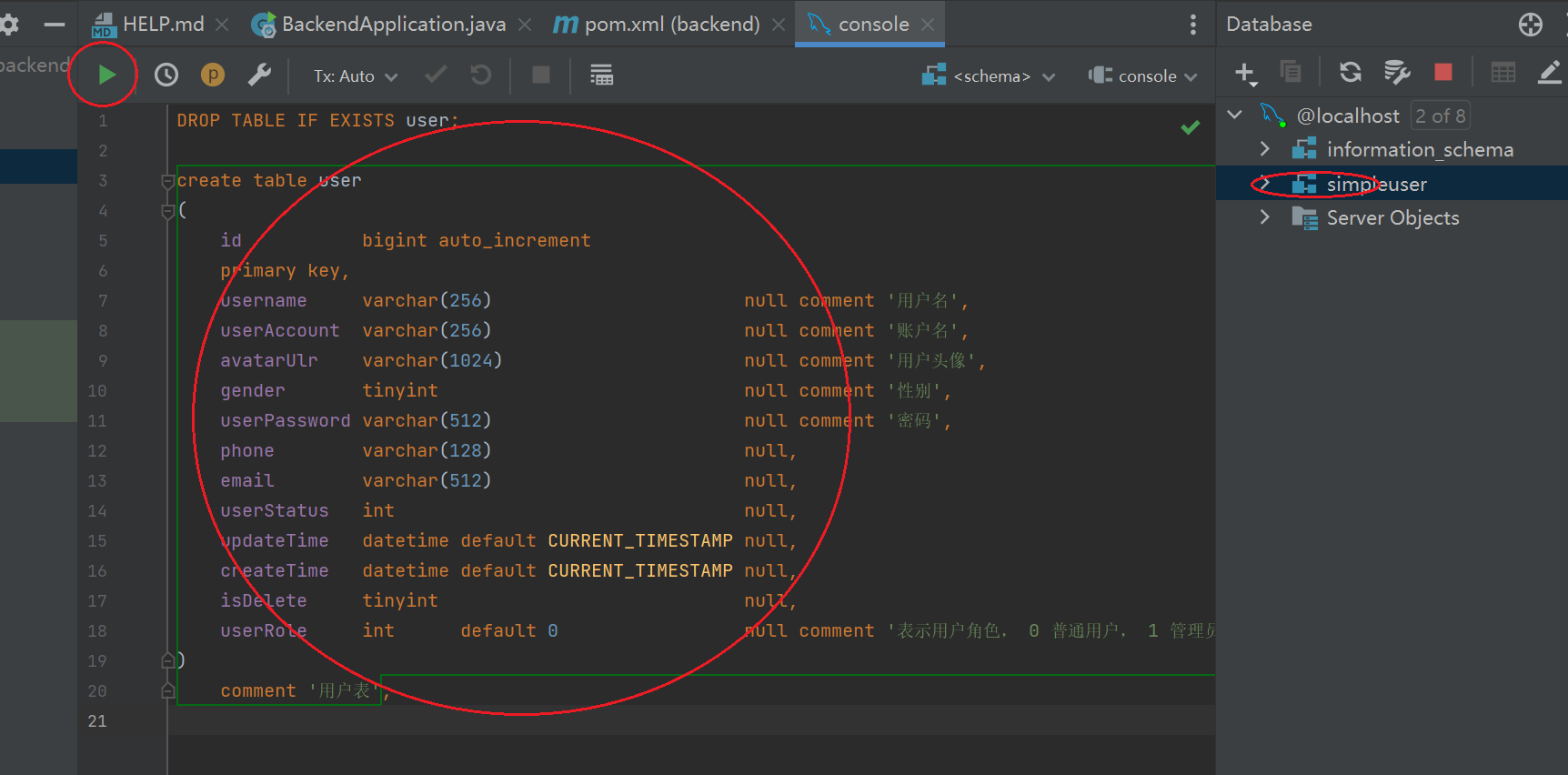The height and width of the screenshot is (775, 1568).
Task: Click 'email' column name in editor
Action: (247, 480)
